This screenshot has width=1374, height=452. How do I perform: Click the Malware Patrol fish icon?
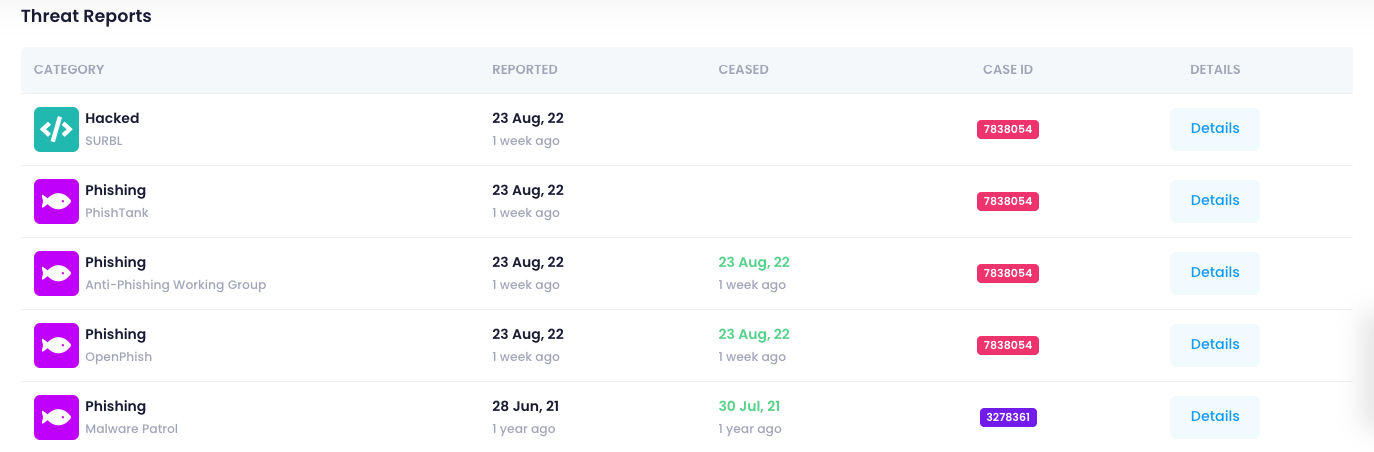click(x=56, y=417)
